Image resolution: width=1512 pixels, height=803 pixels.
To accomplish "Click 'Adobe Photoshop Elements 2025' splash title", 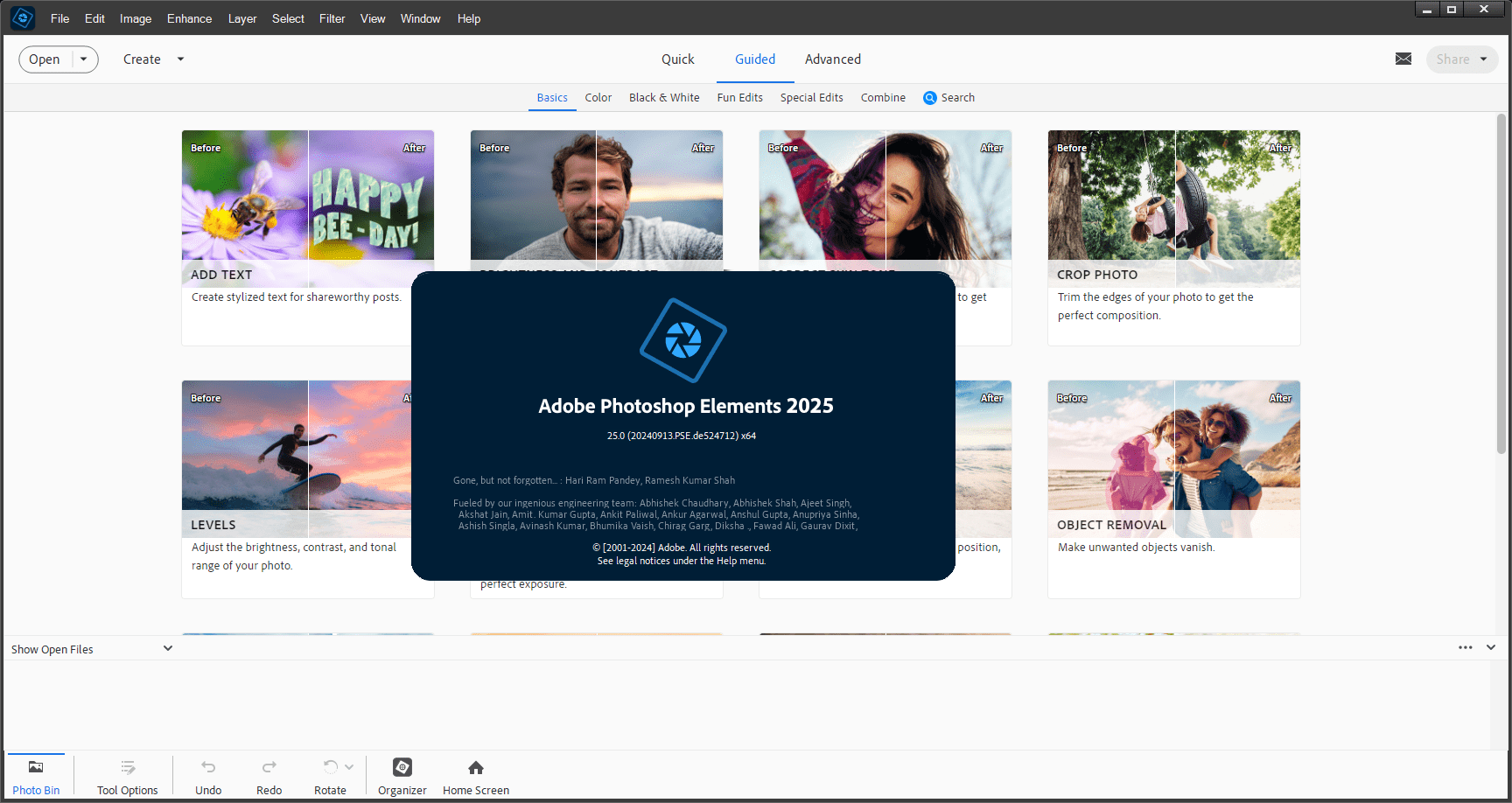I will point(686,406).
